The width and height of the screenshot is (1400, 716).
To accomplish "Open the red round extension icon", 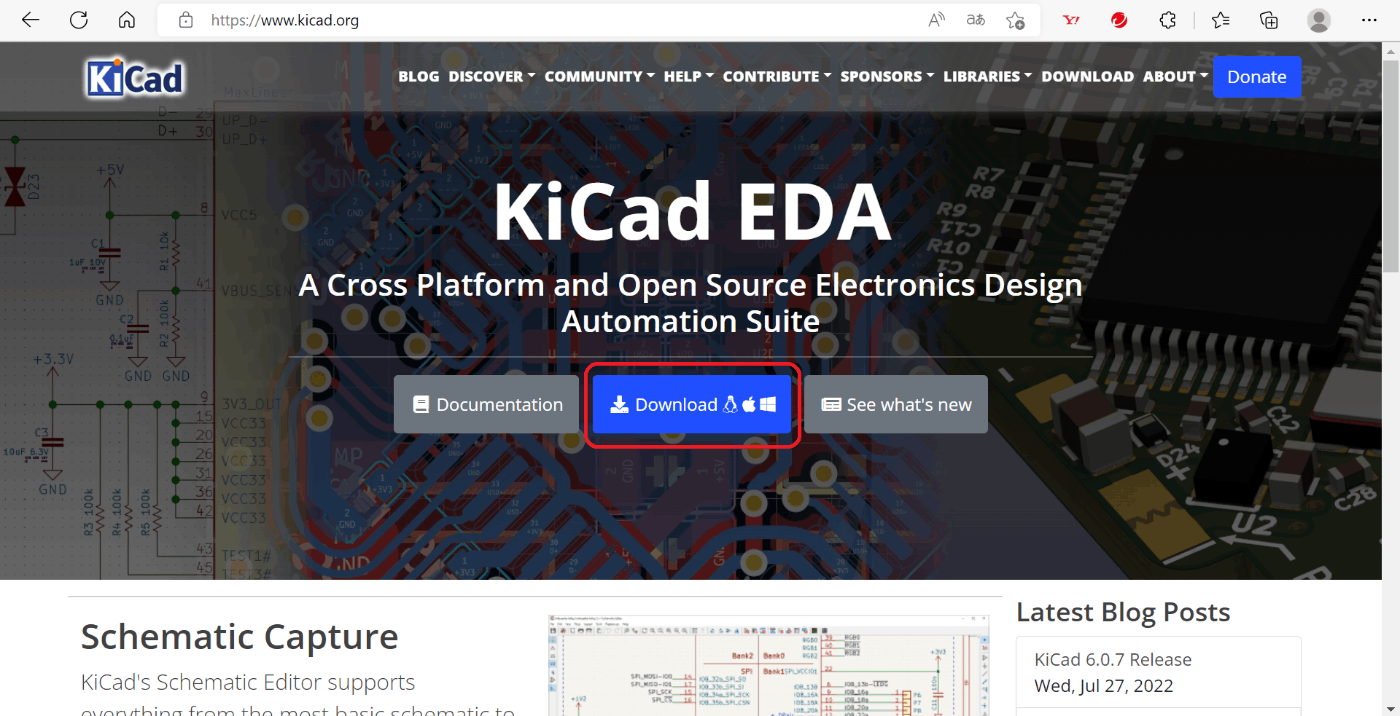I will tap(1119, 20).
